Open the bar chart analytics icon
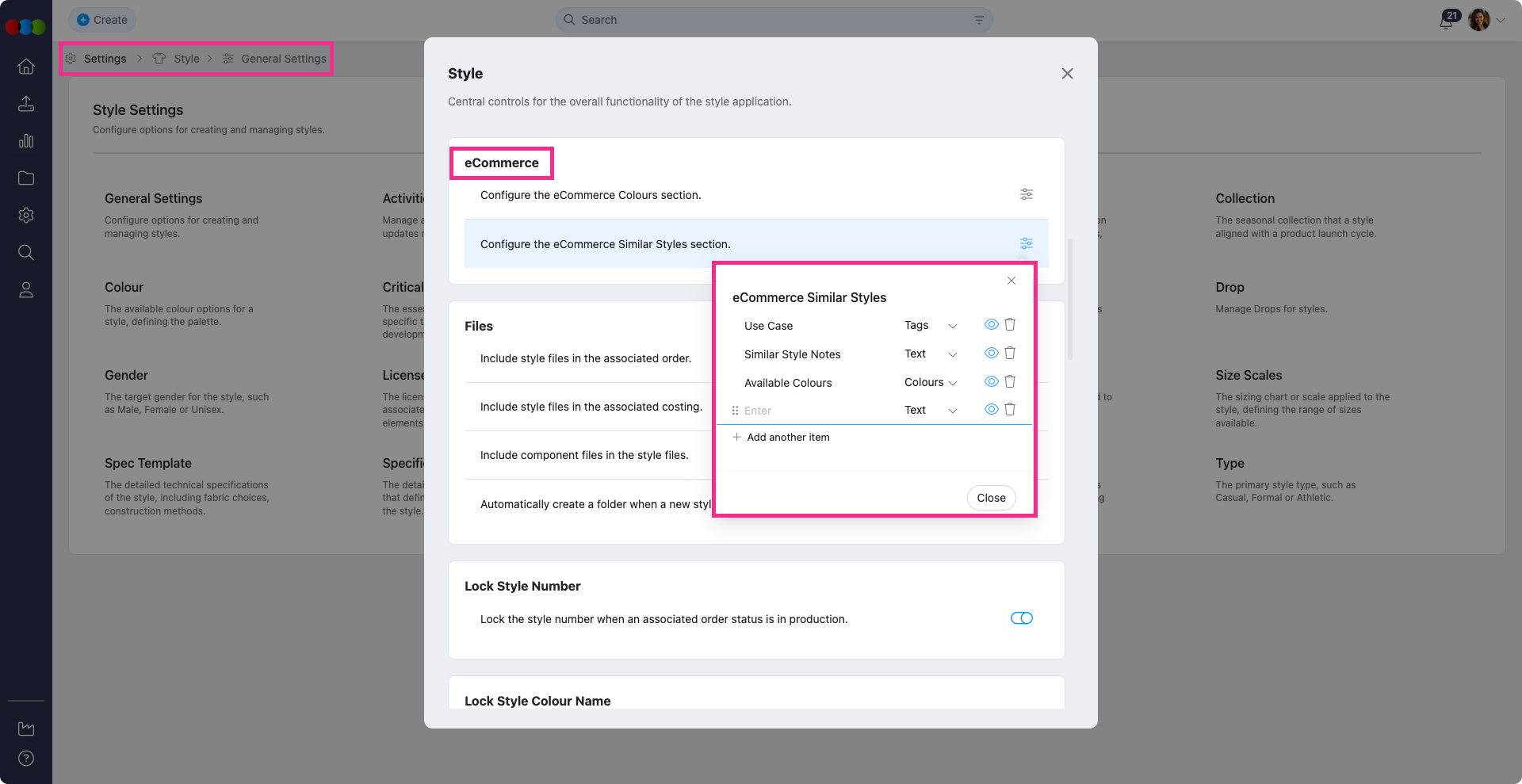This screenshot has height=784, width=1522. (x=26, y=141)
